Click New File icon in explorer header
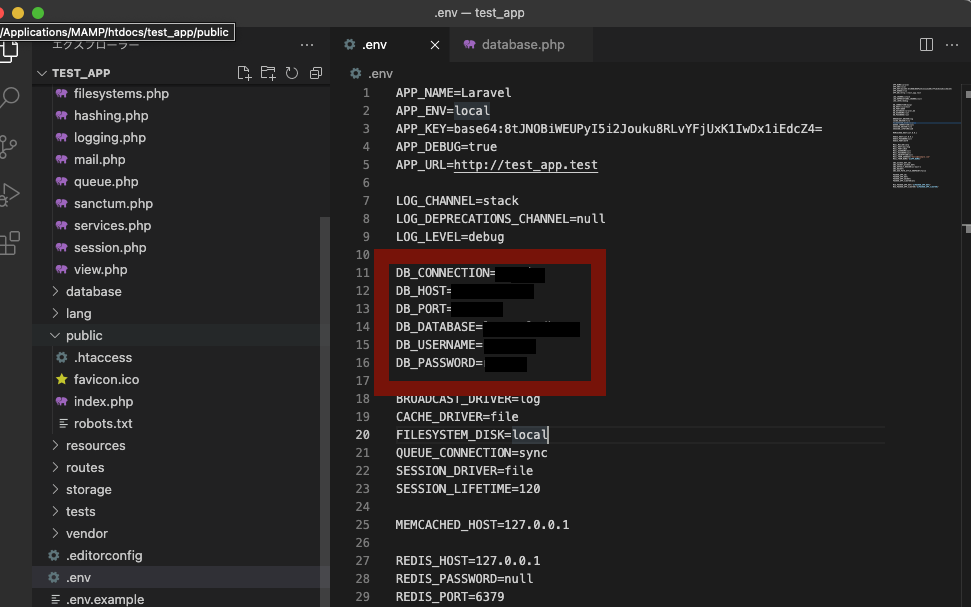This screenshot has width=971, height=607. (245, 73)
